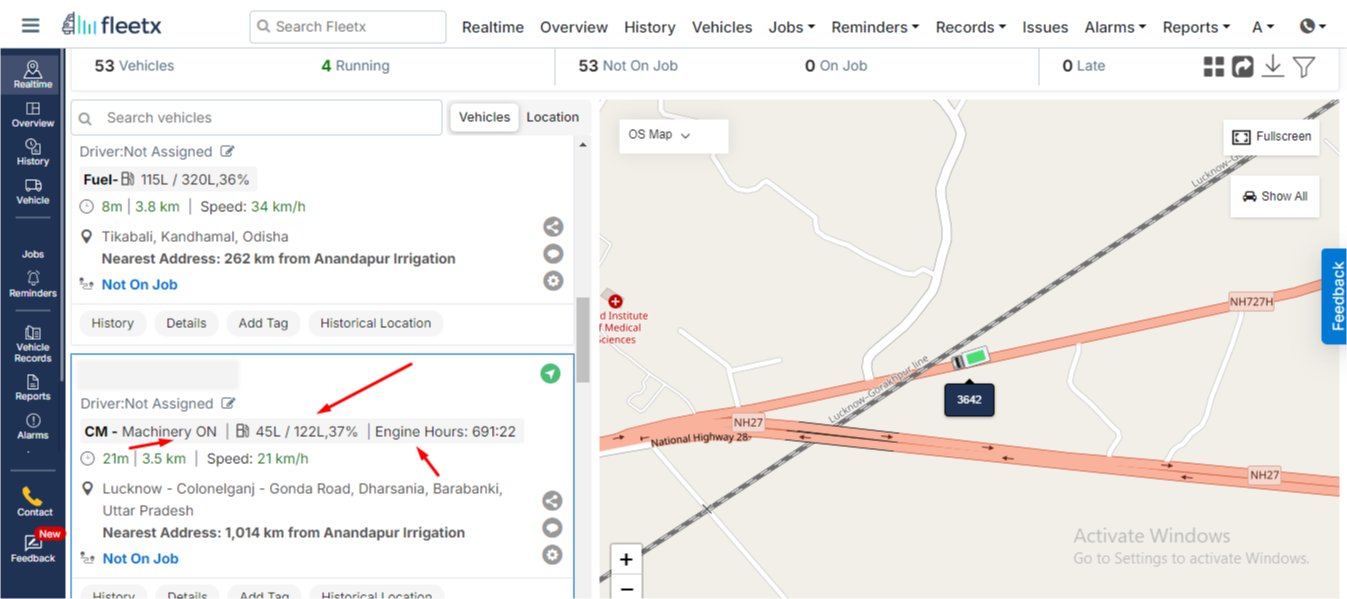Click green navigation arrow on Lucknow vehicle card

(550, 374)
